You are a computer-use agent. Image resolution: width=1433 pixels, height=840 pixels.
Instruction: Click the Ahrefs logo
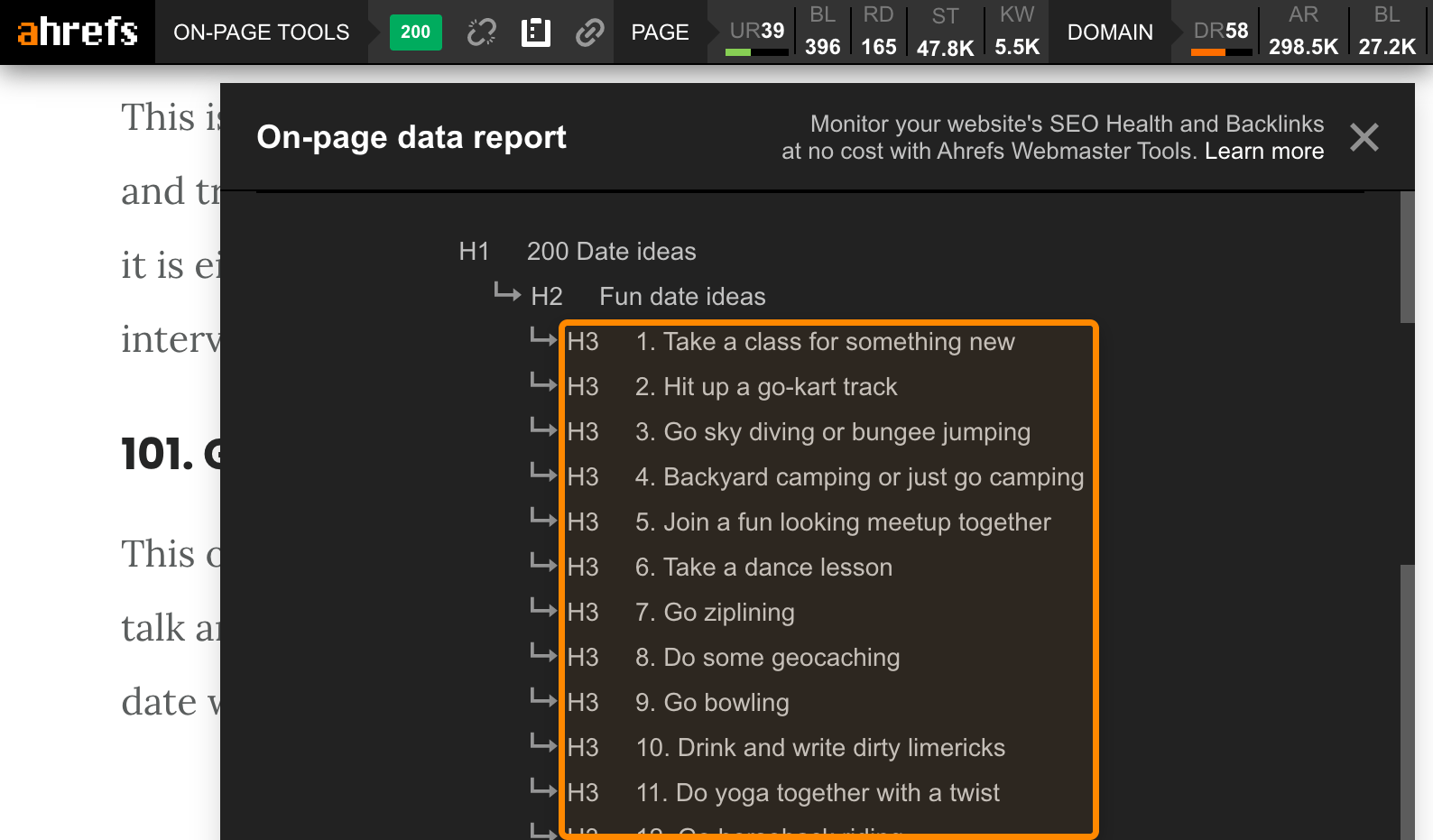tap(78, 32)
